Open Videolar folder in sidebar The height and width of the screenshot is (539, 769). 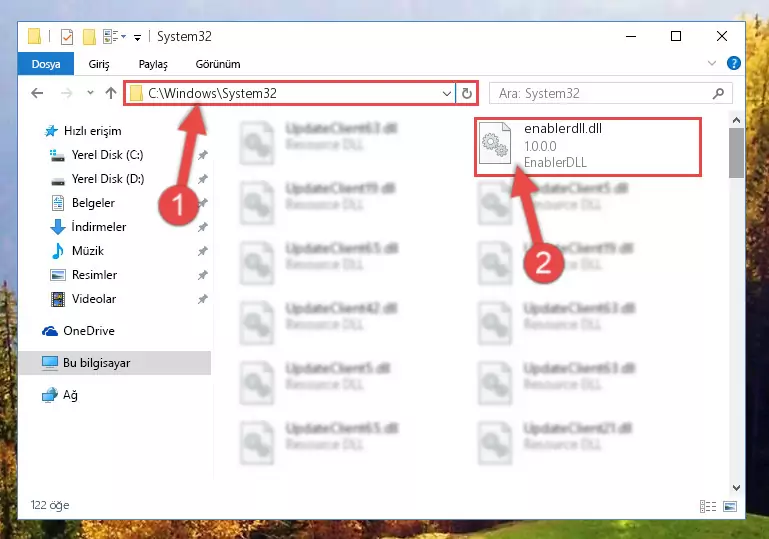[x=94, y=299]
